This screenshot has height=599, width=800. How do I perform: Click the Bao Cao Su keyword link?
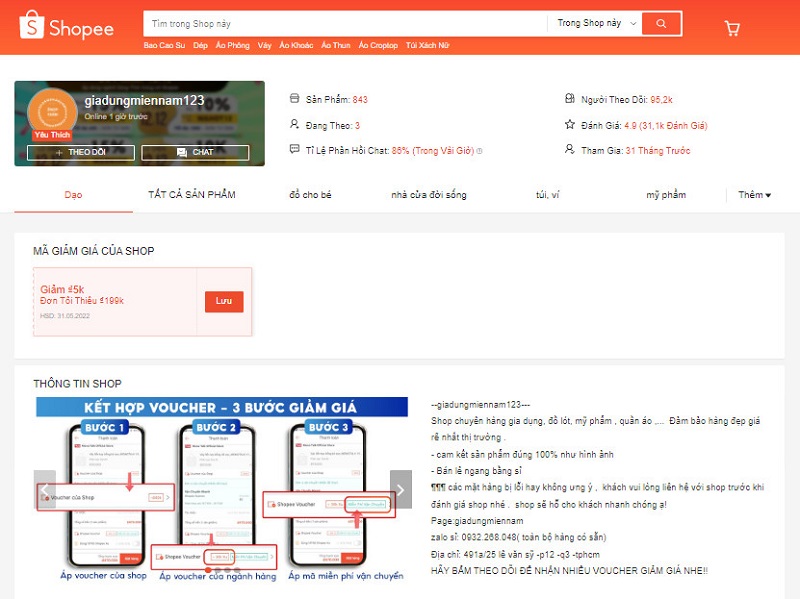(x=165, y=46)
